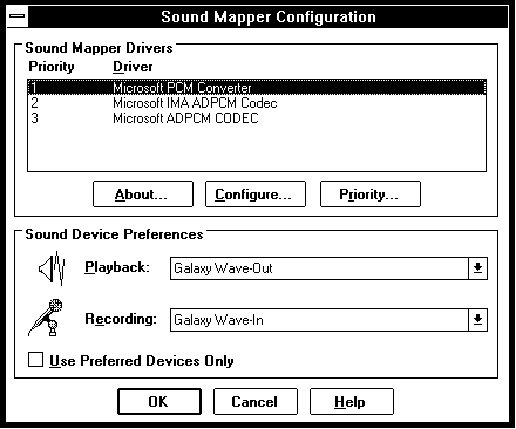This screenshot has height=429, width=516.
Task: Click the Cancel button
Action: click(x=255, y=402)
